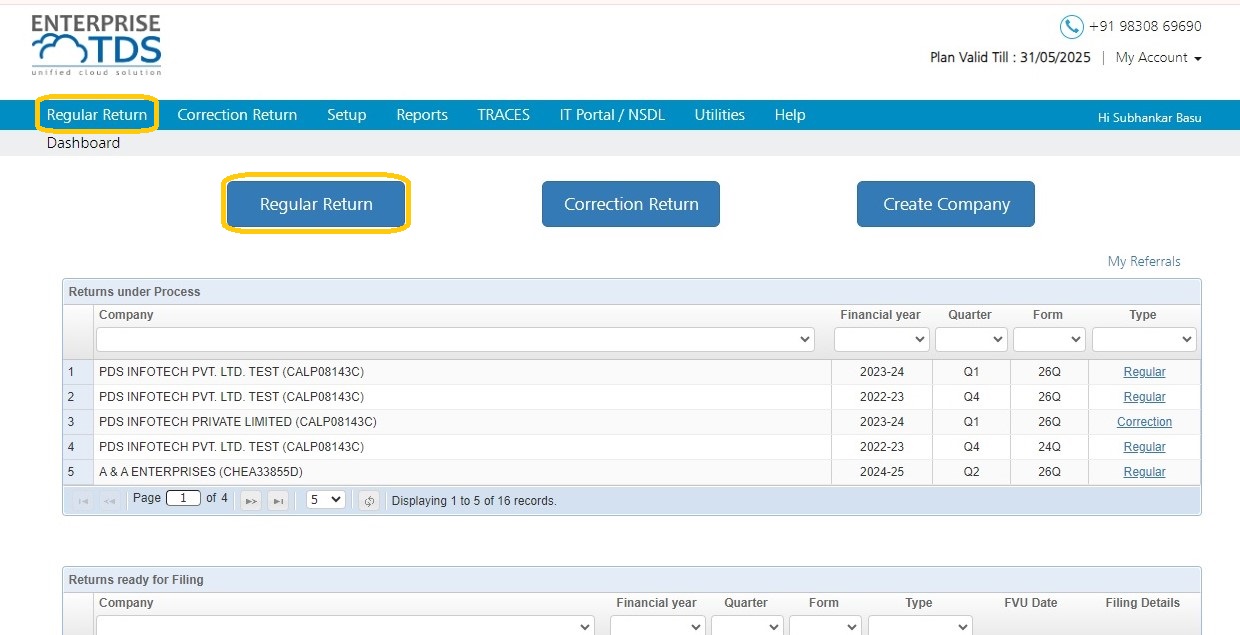The height and width of the screenshot is (635, 1240).
Task: Open Correction link for PDS INFOTECH PRIVATE LIMITED
Action: (x=1144, y=422)
